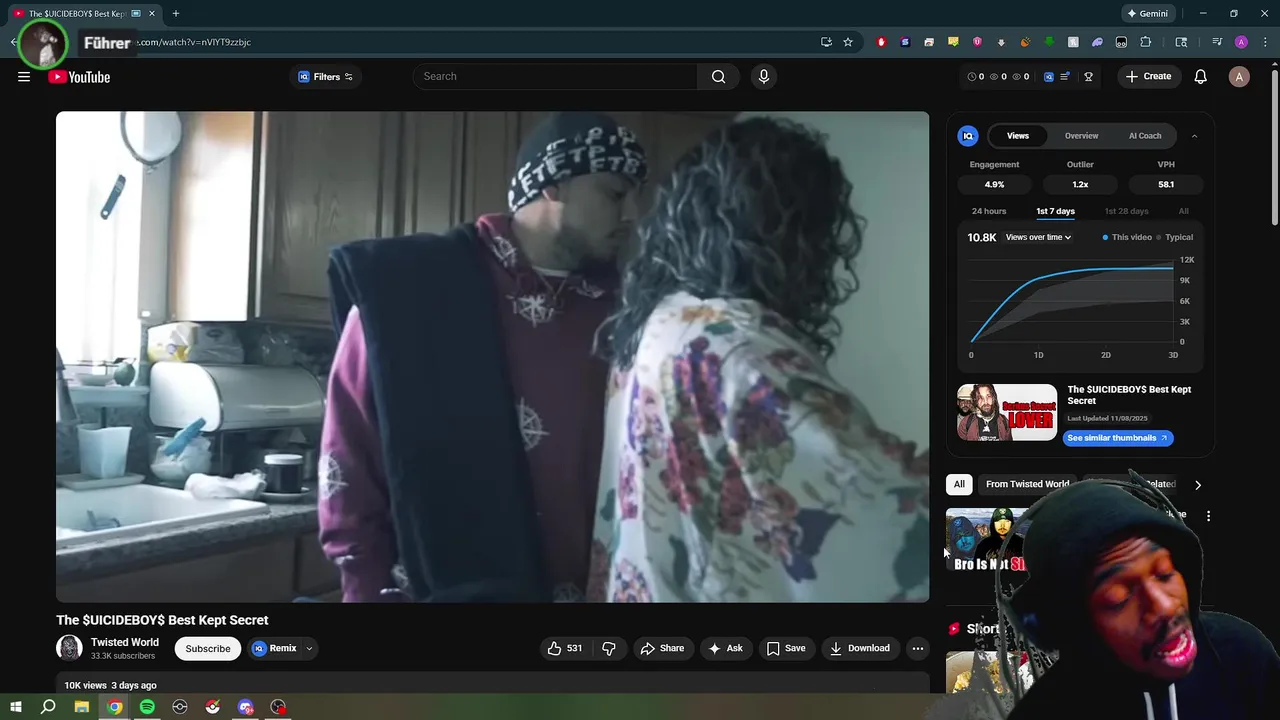Open the Chrome media controls icon

(1217, 42)
